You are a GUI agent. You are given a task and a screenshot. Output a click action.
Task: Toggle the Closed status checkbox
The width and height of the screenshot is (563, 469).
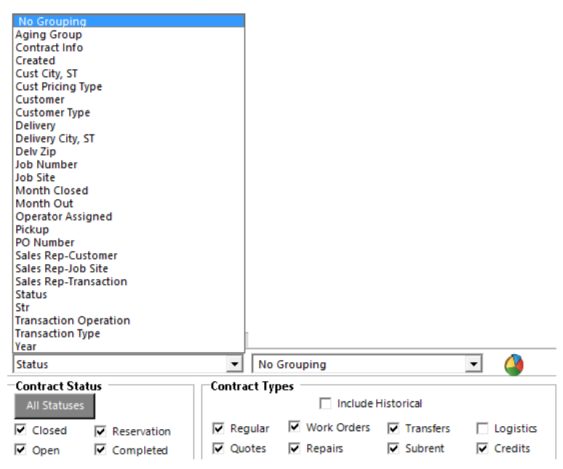pos(20,429)
